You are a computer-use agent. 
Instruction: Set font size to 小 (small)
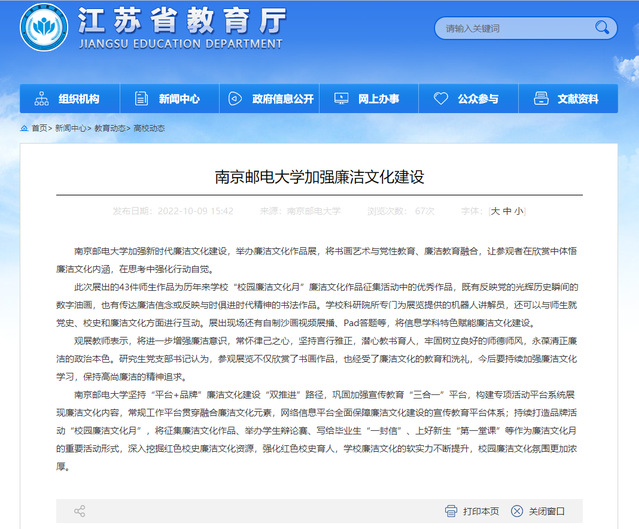(519, 211)
